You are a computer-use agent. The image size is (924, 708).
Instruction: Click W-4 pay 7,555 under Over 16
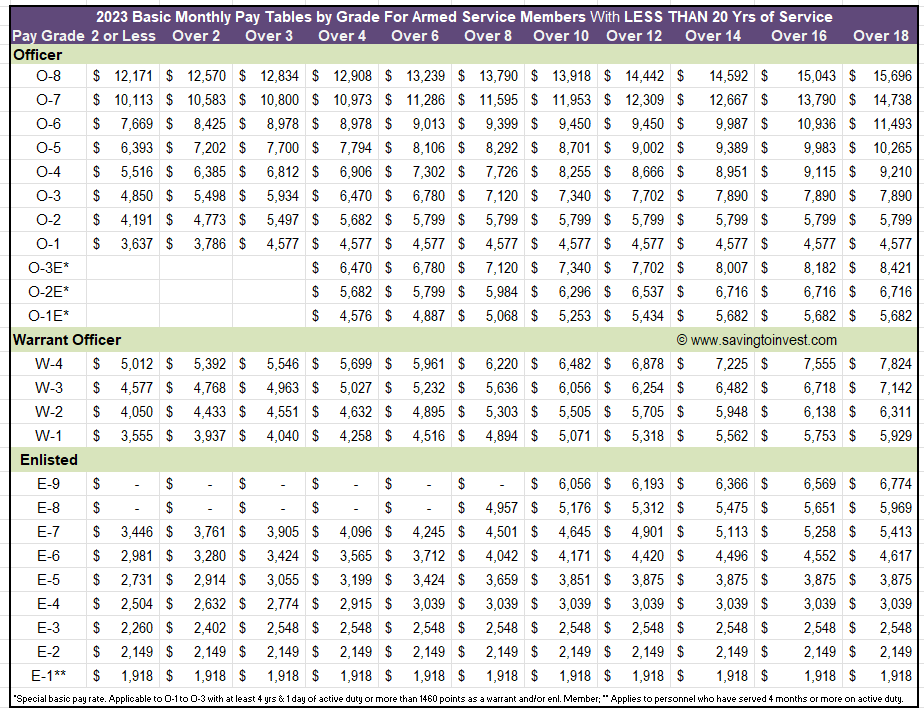click(820, 364)
